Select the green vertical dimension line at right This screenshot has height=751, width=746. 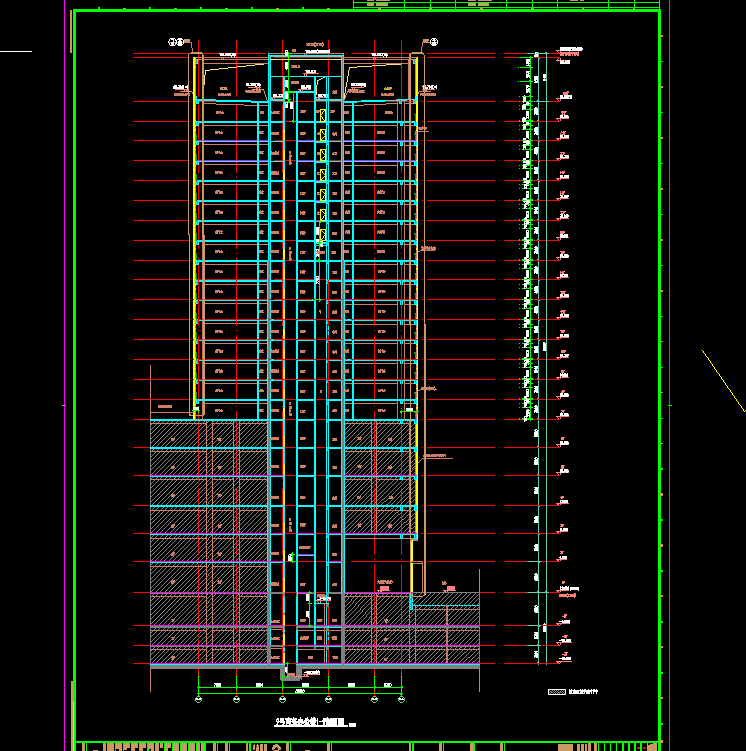[546, 360]
